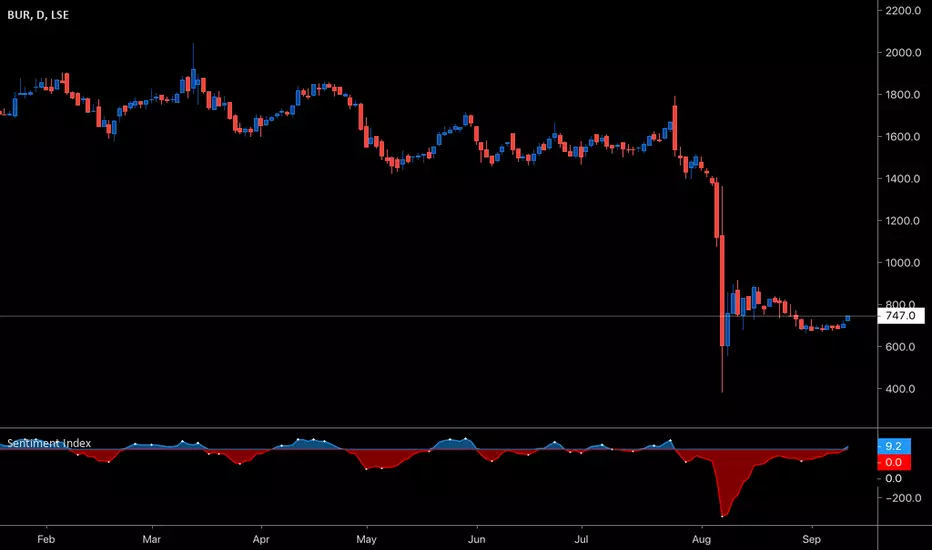This screenshot has width=932, height=550.
Task: Click the May label on time axis
Action: coord(366,539)
